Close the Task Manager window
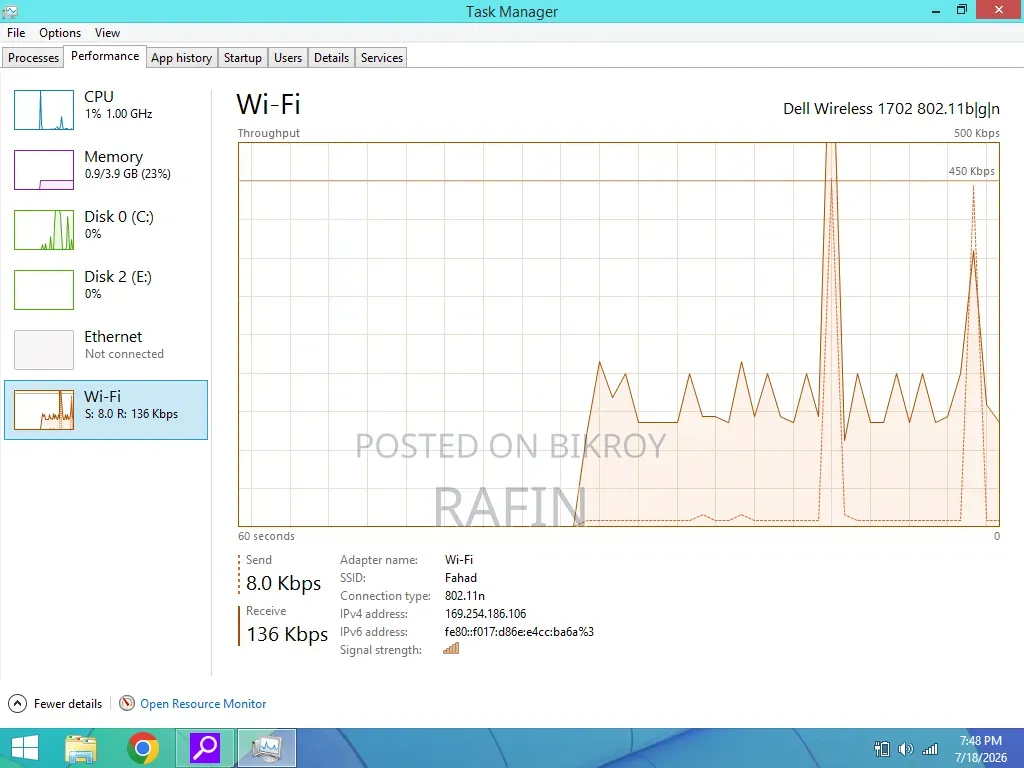Viewport: 1024px width, 768px height. pos(999,10)
